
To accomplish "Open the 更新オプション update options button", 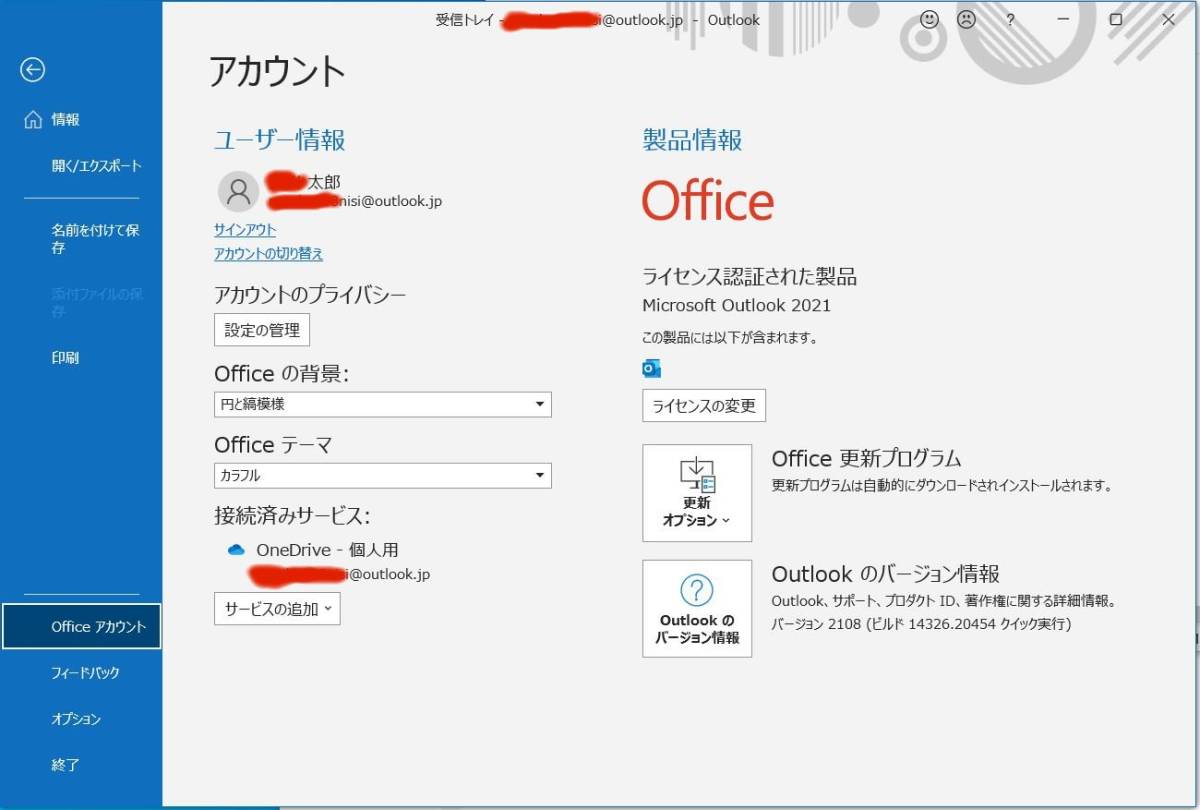I will coord(697,493).
